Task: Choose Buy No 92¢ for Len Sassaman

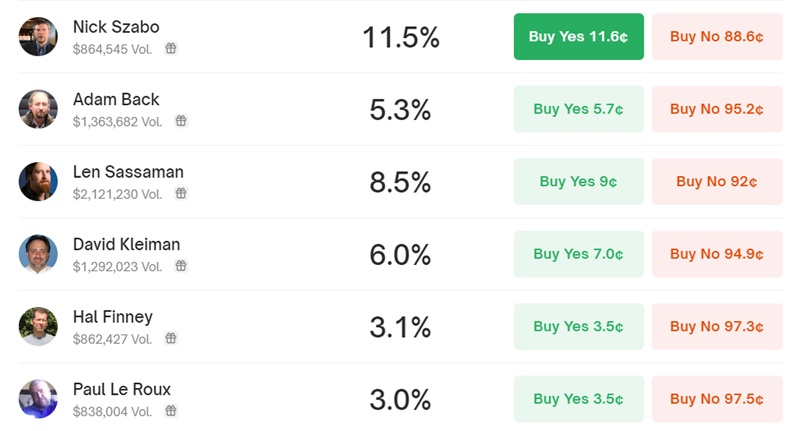Action: tap(717, 182)
